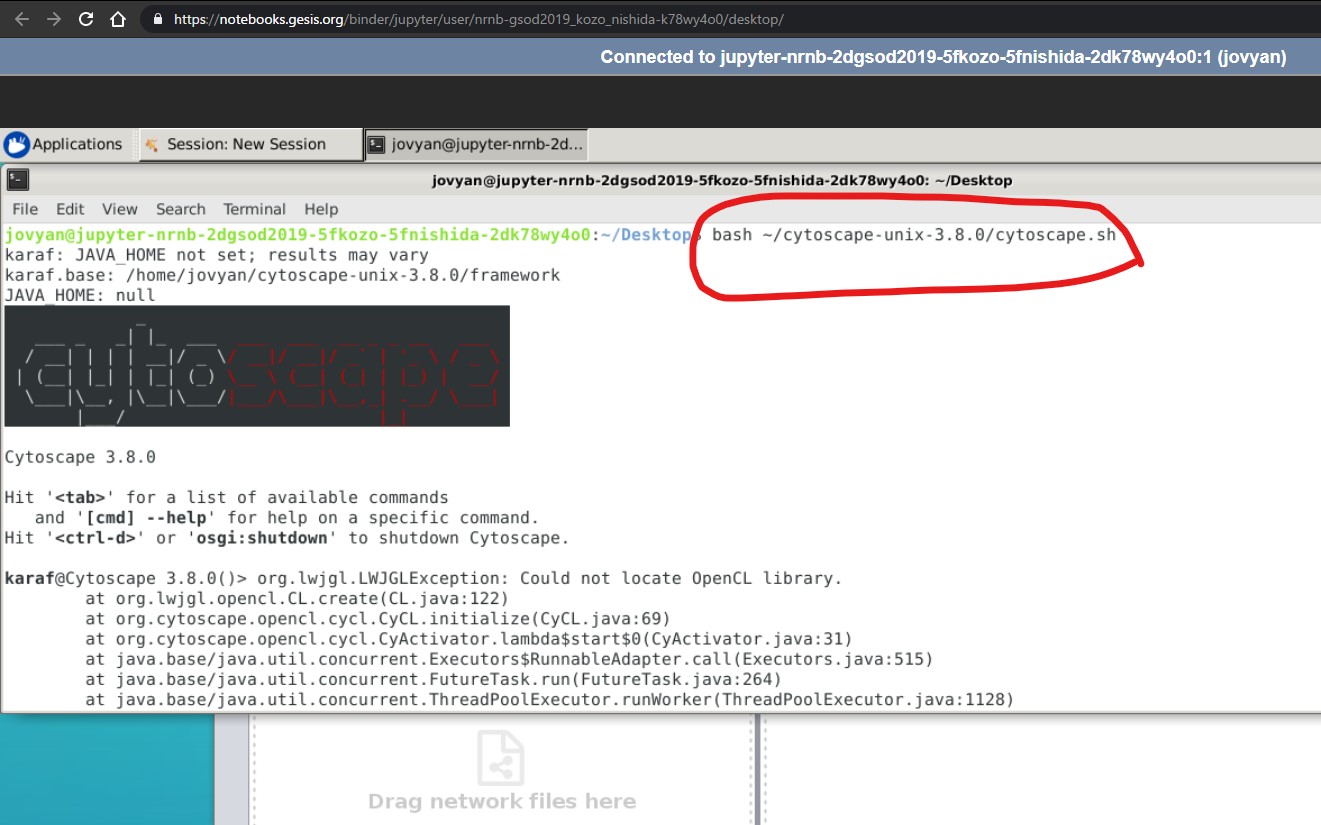The width and height of the screenshot is (1321, 825).
Task: Open the terminal View menu
Action: pyautogui.click(x=120, y=209)
